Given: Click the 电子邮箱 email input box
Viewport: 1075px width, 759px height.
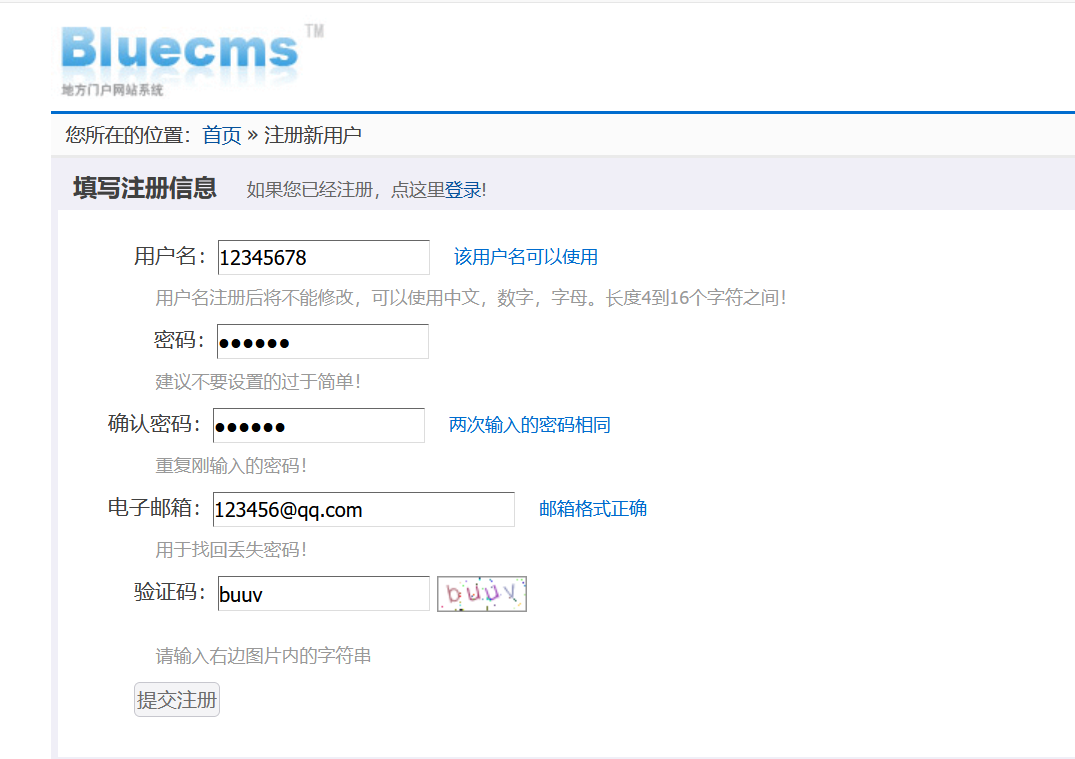Looking at the screenshot, I should 363,509.
